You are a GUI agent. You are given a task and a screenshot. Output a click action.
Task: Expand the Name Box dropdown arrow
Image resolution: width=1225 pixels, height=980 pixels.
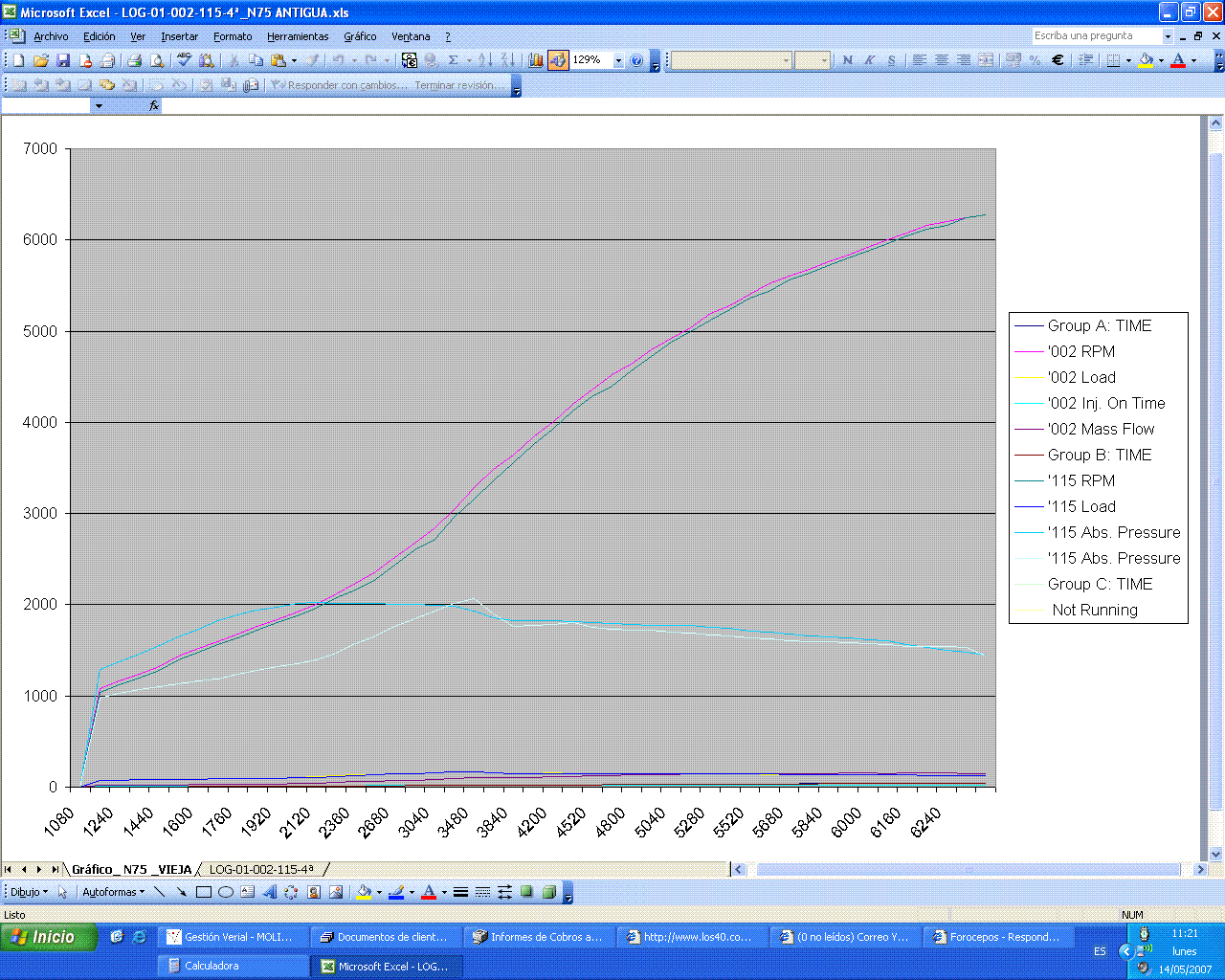(x=98, y=106)
